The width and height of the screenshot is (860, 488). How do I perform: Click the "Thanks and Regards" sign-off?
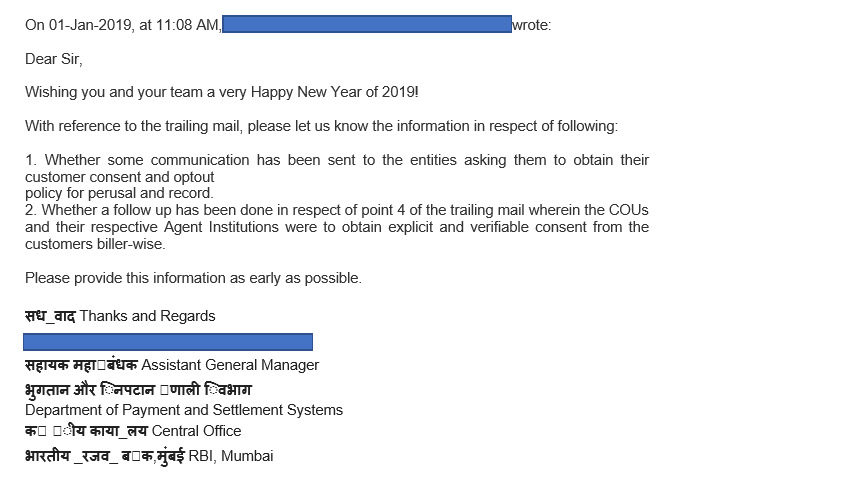tap(147, 316)
